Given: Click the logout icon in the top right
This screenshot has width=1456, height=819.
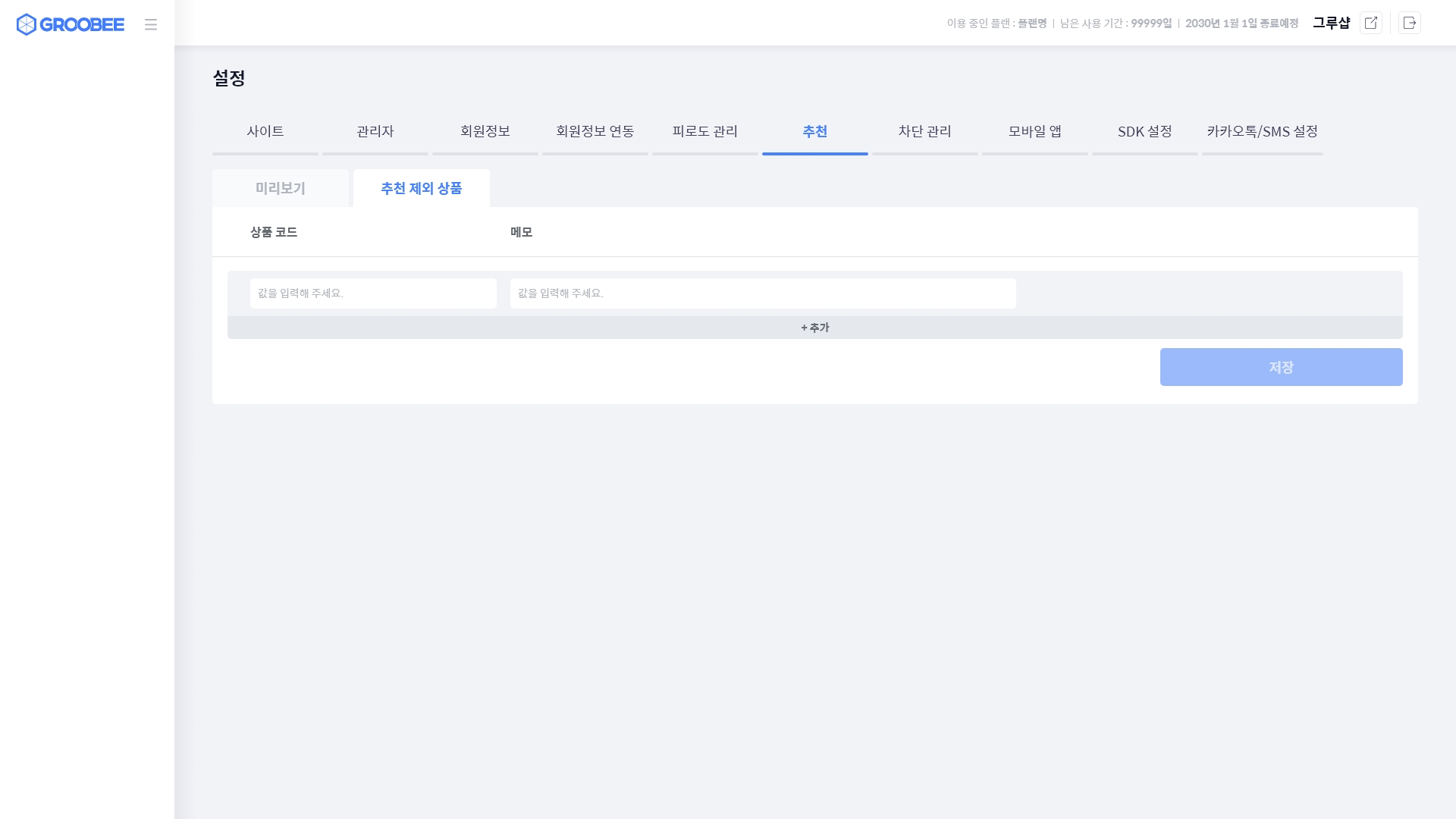Looking at the screenshot, I should [1409, 23].
